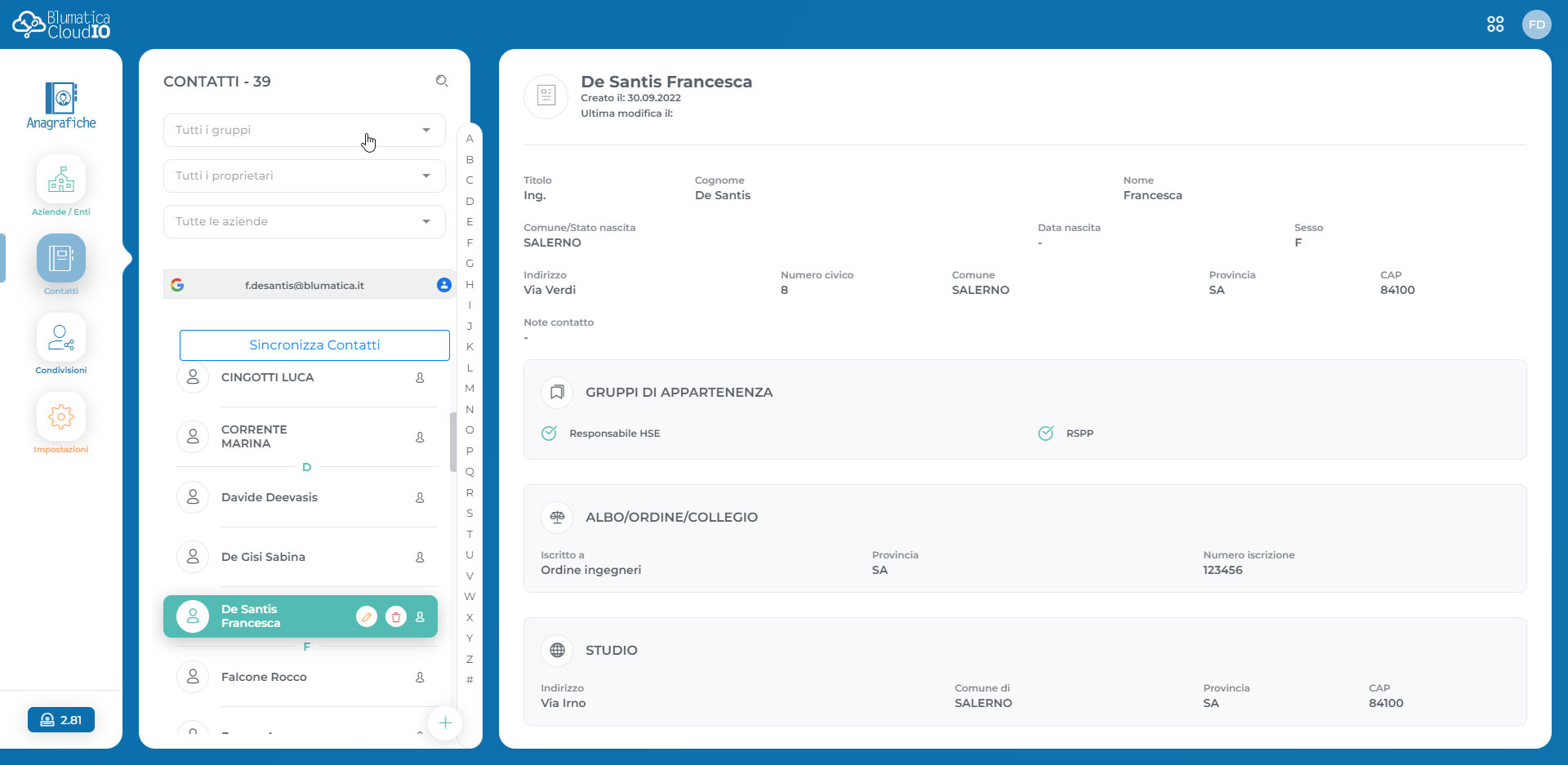This screenshot has width=1568, height=765.
Task: Switch to Contatti in the sidebar
Action: (61, 259)
